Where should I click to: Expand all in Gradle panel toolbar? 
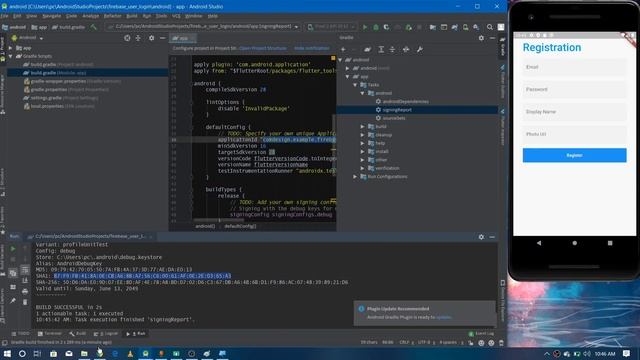[381, 49]
